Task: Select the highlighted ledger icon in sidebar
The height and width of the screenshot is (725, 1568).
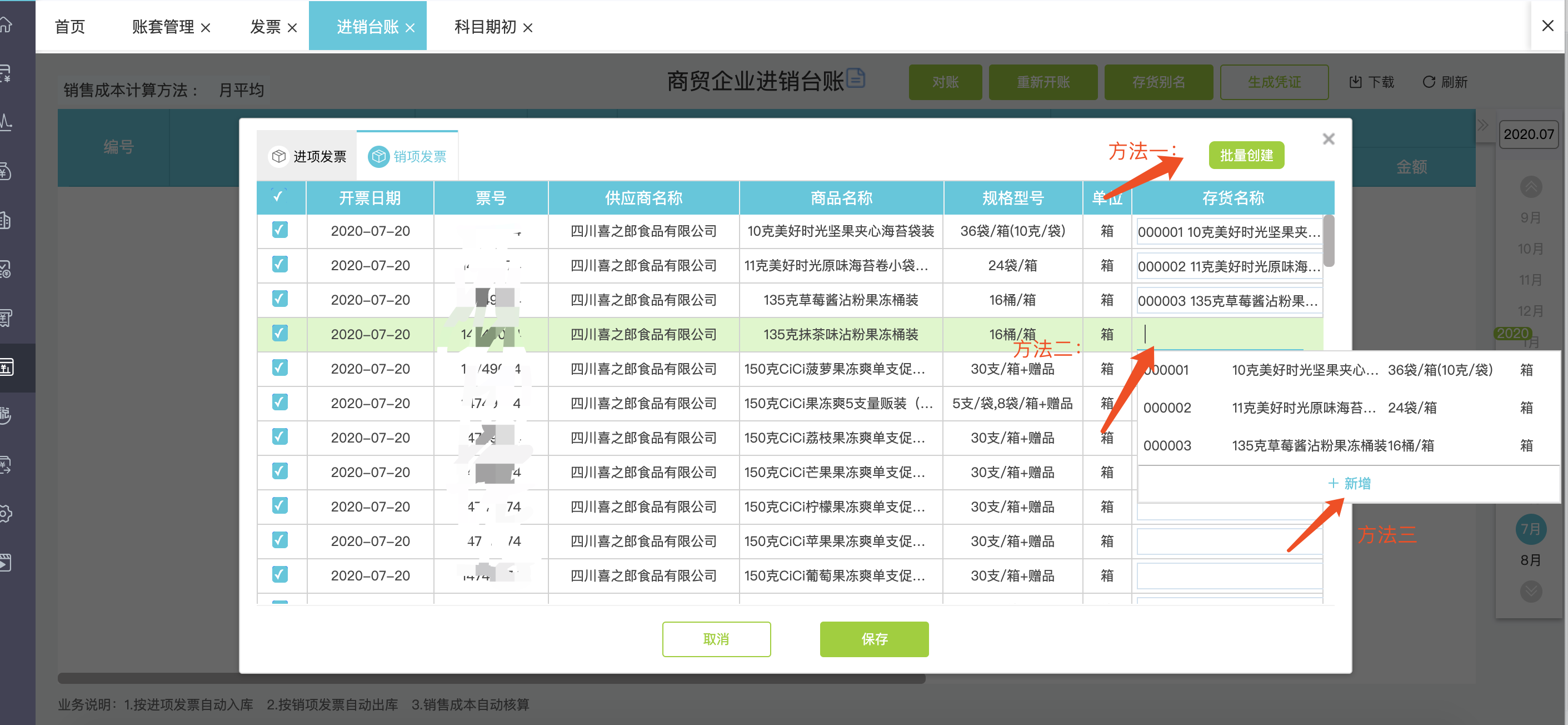Action: [x=7, y=368]
